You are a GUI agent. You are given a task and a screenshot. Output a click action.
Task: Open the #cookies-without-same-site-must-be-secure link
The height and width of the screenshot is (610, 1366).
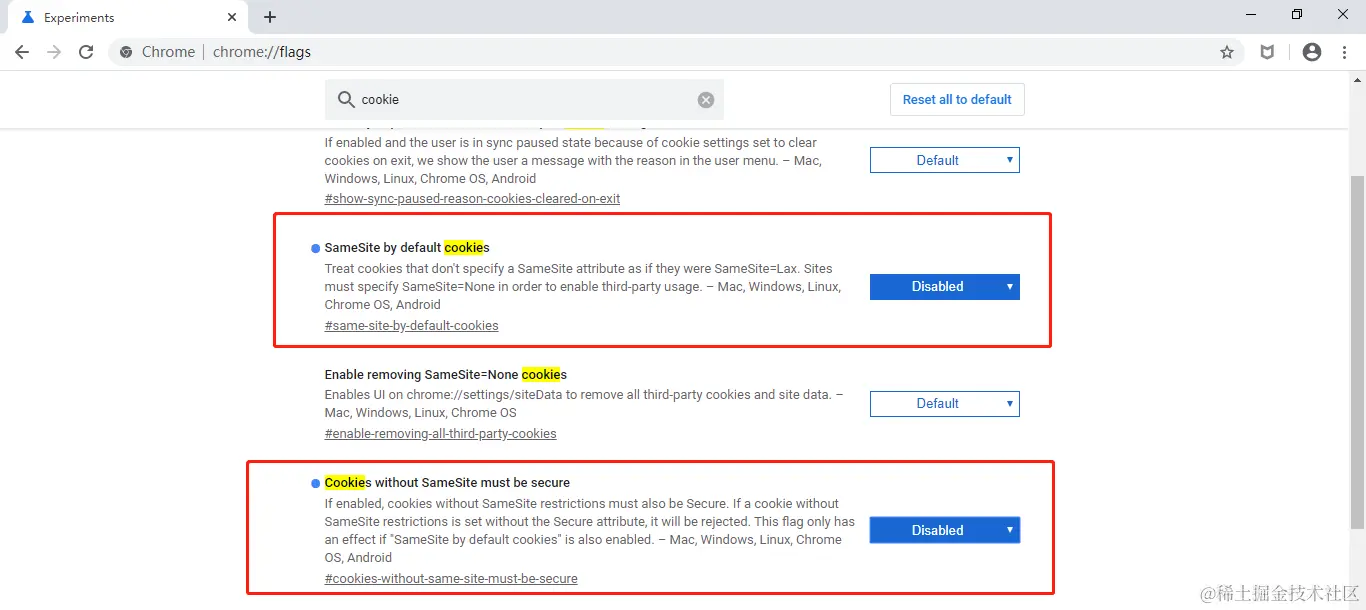(x=451, y=579)
